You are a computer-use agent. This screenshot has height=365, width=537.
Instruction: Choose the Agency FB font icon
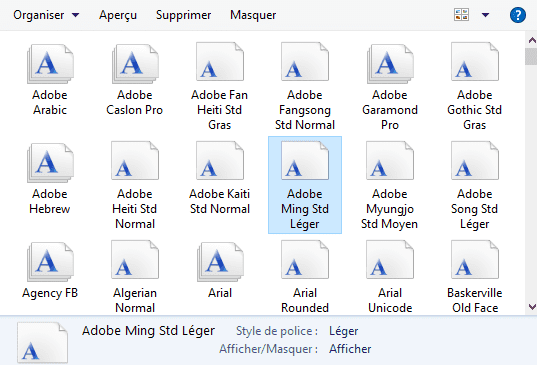pyautogui.click(x=50, y=262)
